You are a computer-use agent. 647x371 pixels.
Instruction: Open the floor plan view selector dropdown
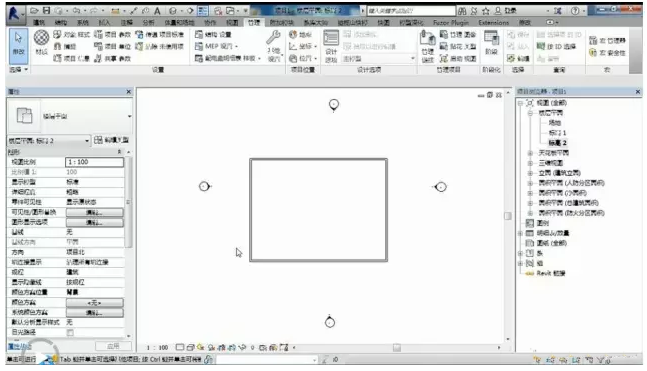click(49, 141)
